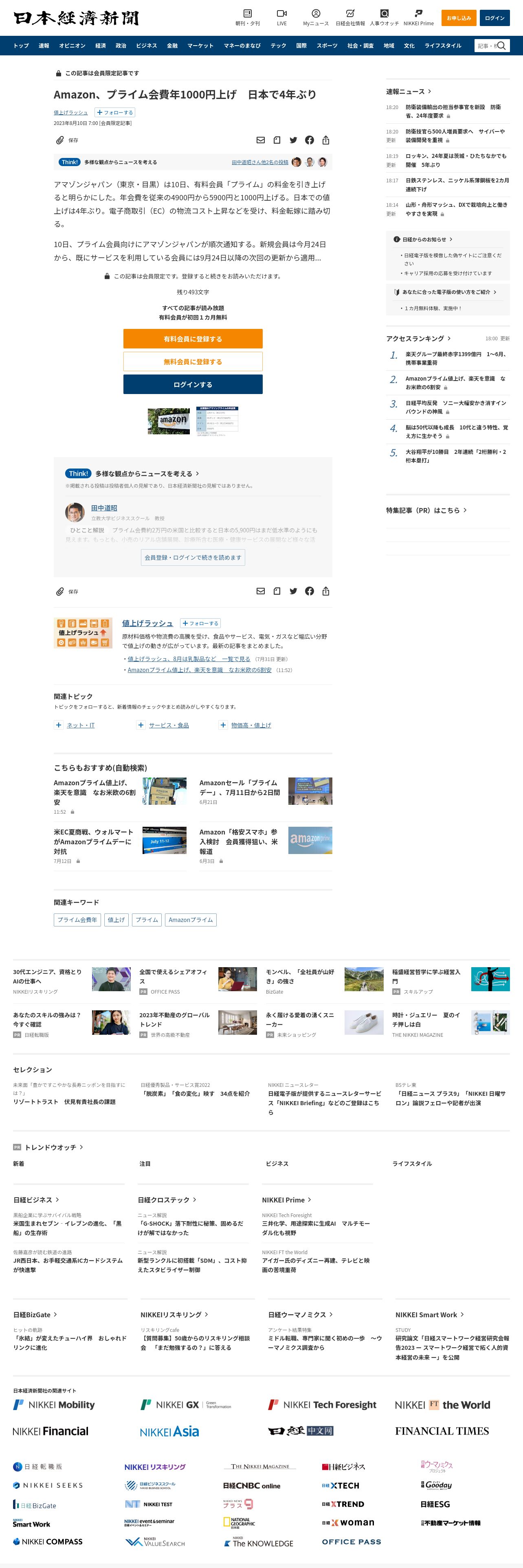Screen dimensions: 523x1568
Task: Open the NIKKEI Prime icon
Action: (x=418, y=13)
